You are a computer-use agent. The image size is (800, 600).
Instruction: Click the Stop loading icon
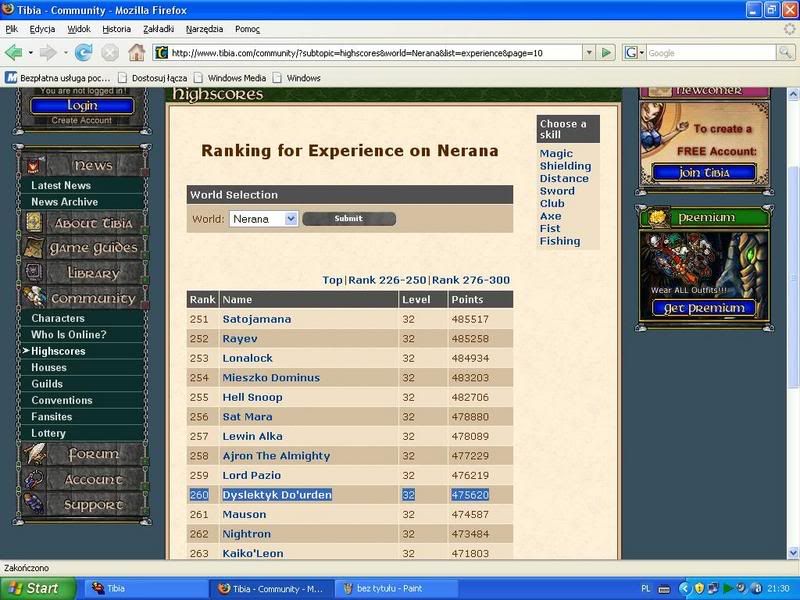109,53
